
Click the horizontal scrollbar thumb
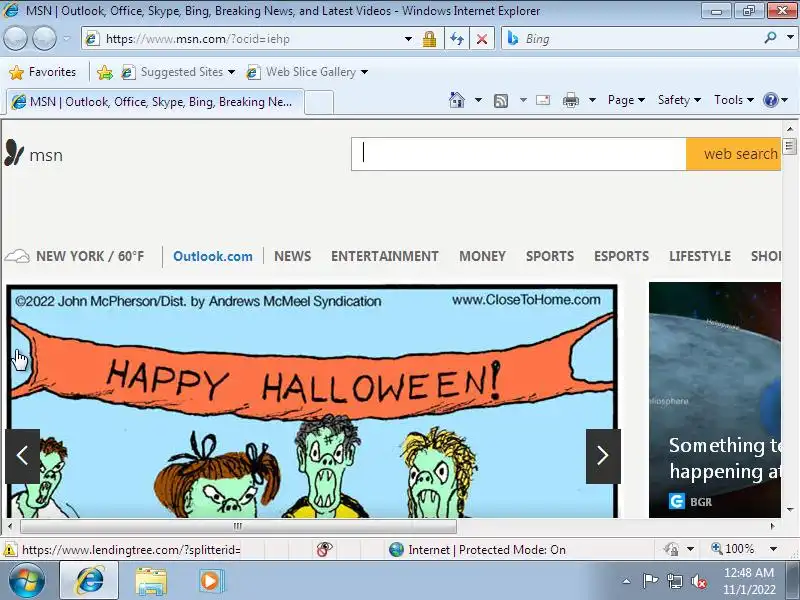[x=238, y=526]
